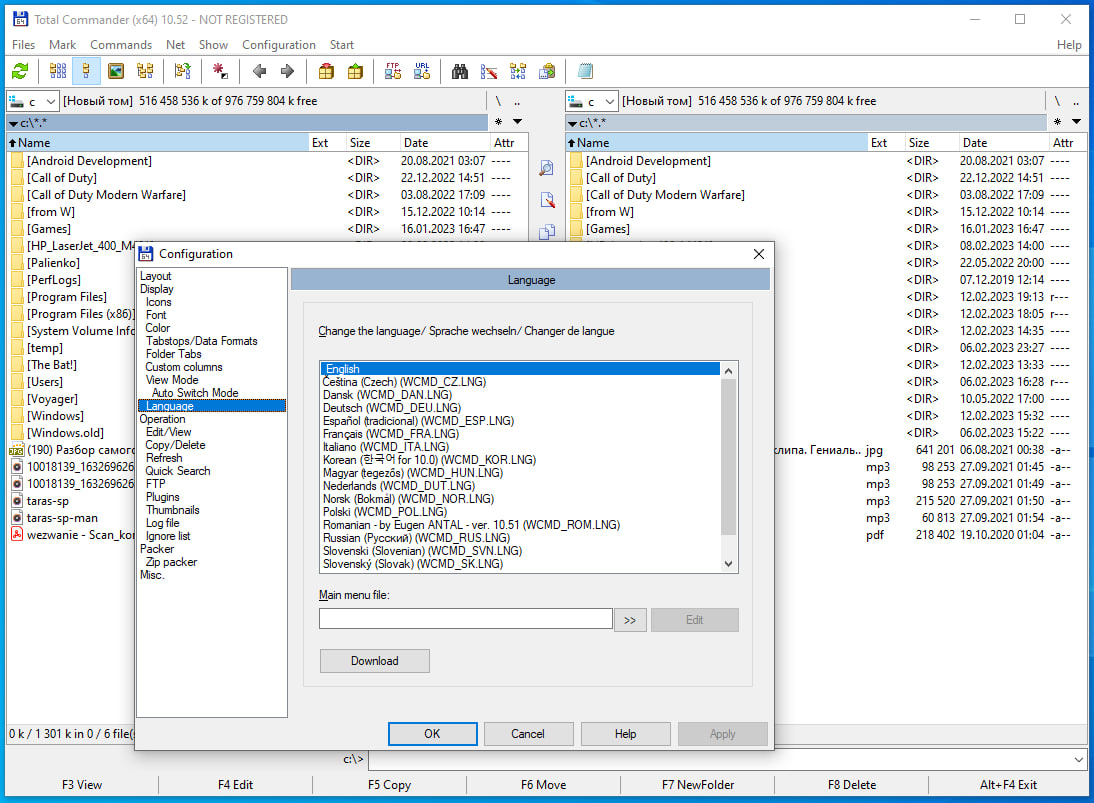This screenshot has height=803, width=1094.
Task: Open the Help menu at right
Action: pos(1068,45)
